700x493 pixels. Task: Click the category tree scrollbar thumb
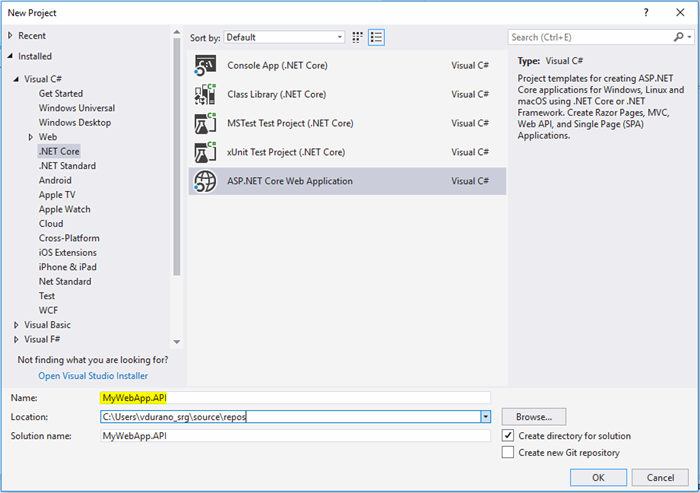[x=177, y=156]
